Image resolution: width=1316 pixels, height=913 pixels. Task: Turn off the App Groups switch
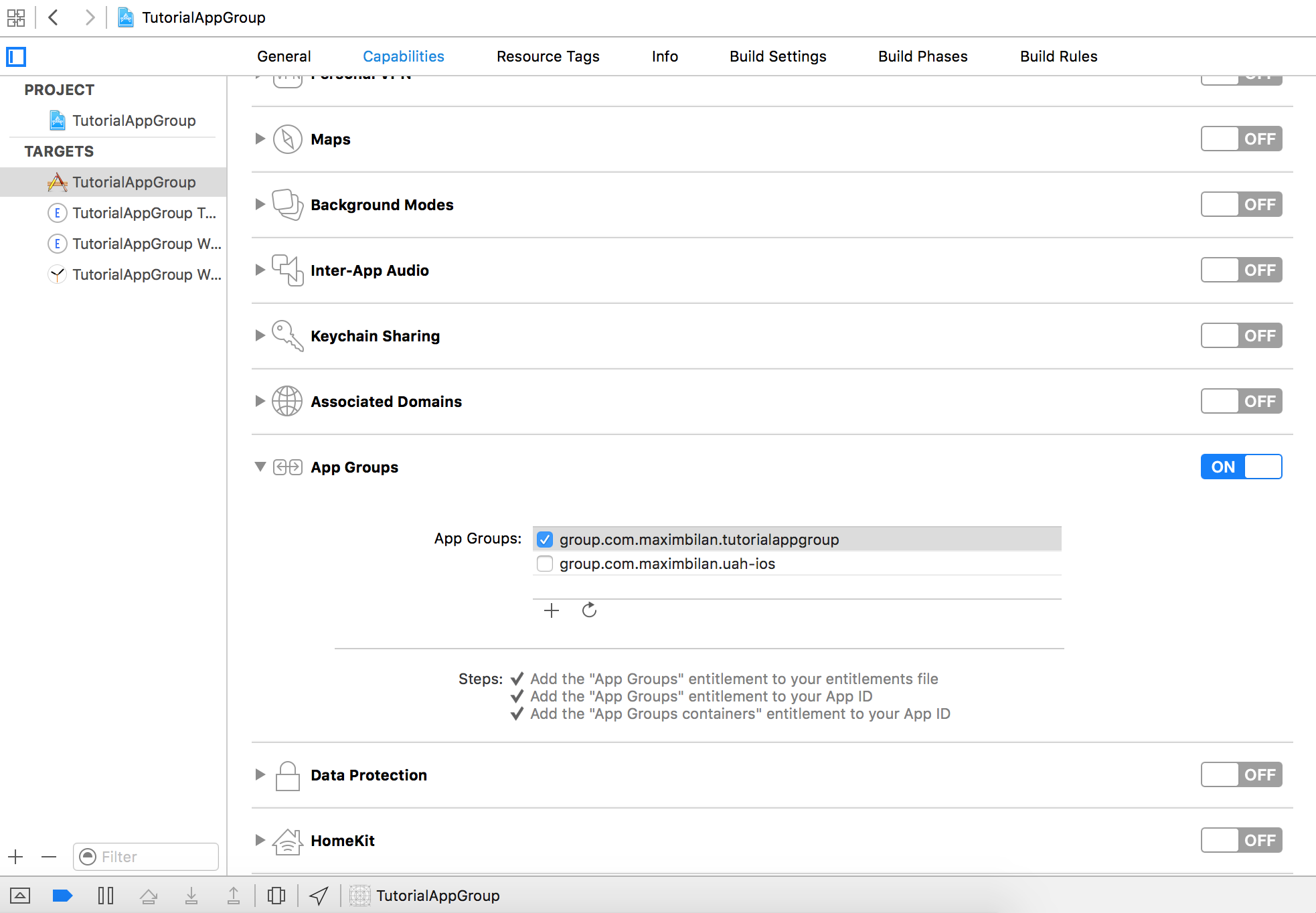(1240, 467)
